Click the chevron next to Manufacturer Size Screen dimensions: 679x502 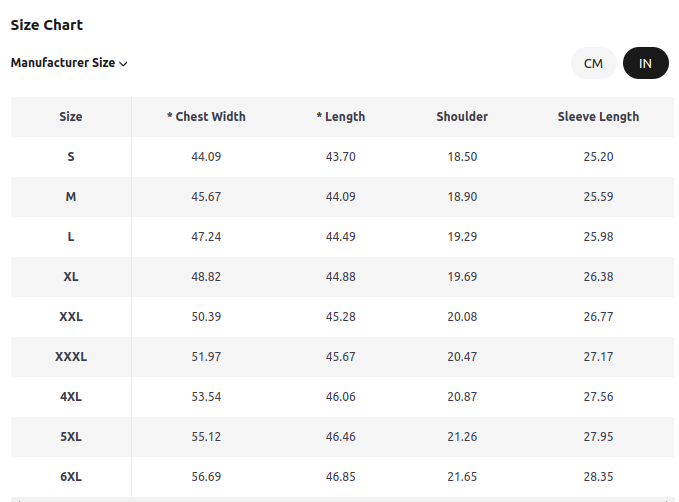click(x=123, y=64)
